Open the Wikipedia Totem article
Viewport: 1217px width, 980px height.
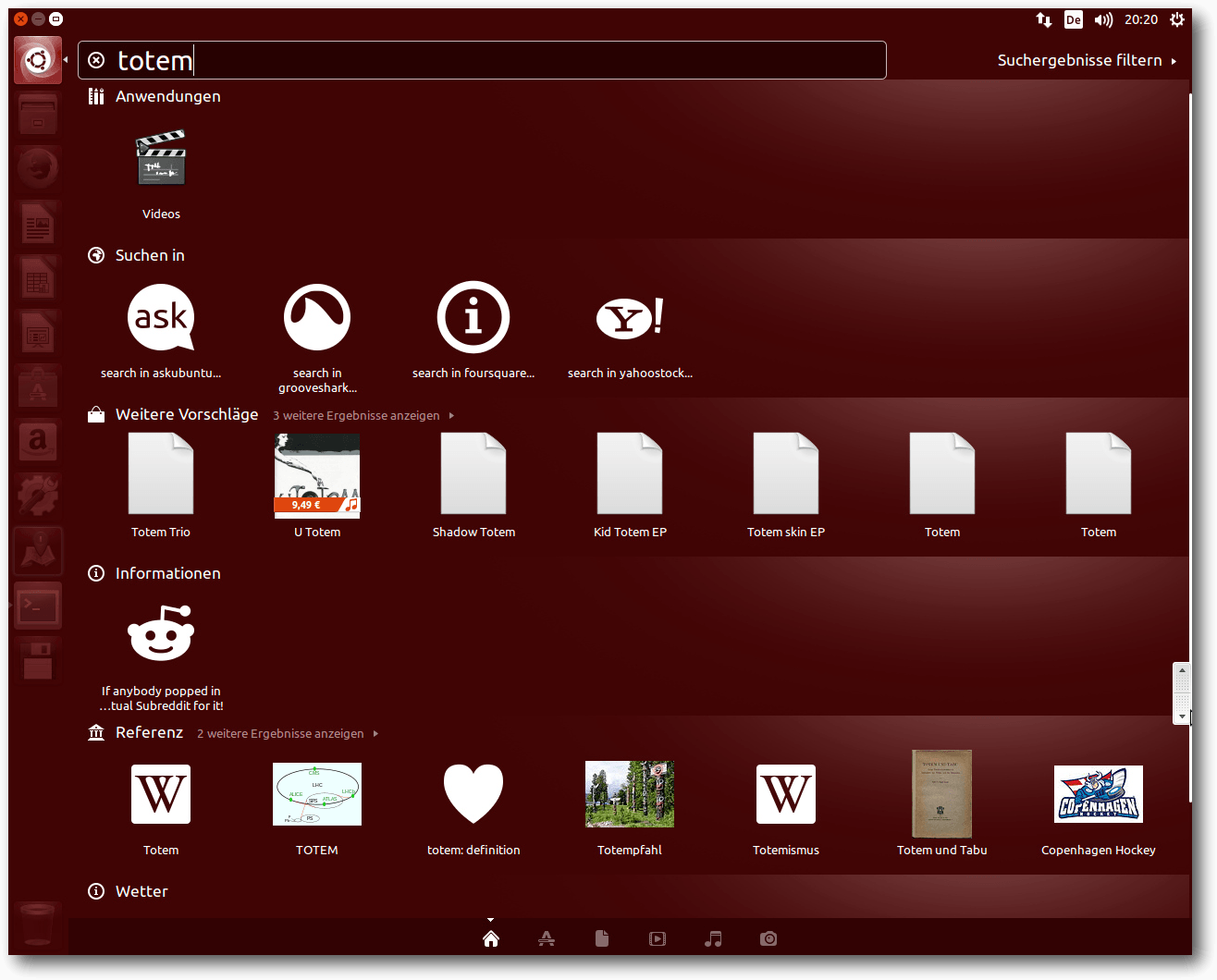tap(161, 794)
